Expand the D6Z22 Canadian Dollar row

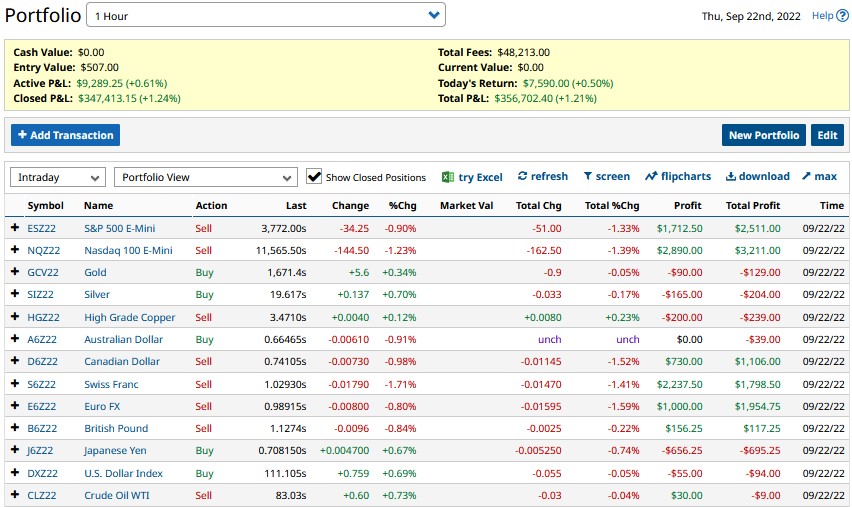point(15,361)
